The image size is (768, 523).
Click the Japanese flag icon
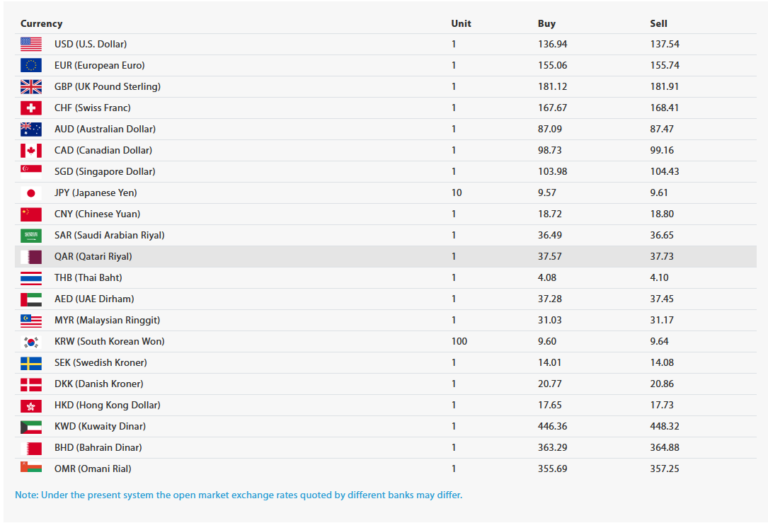[31, 193]
